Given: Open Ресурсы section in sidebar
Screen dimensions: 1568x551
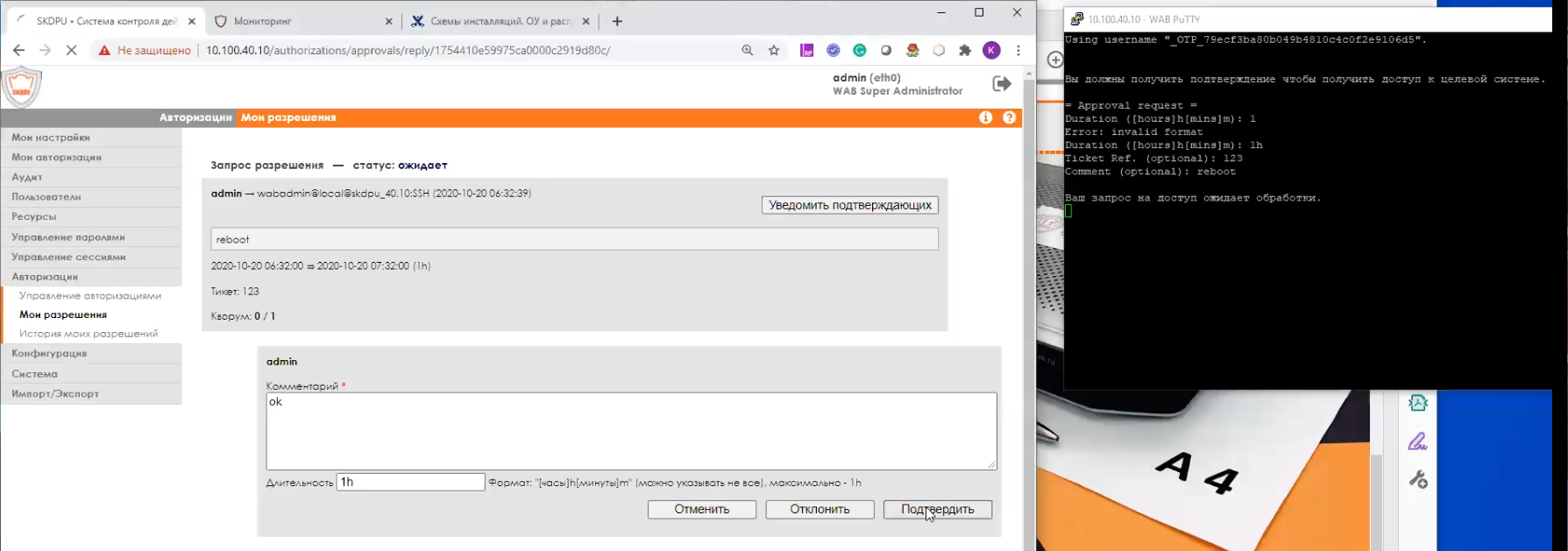Looking at the screenshot, I should pyautogui.click(x=91, y=216).
